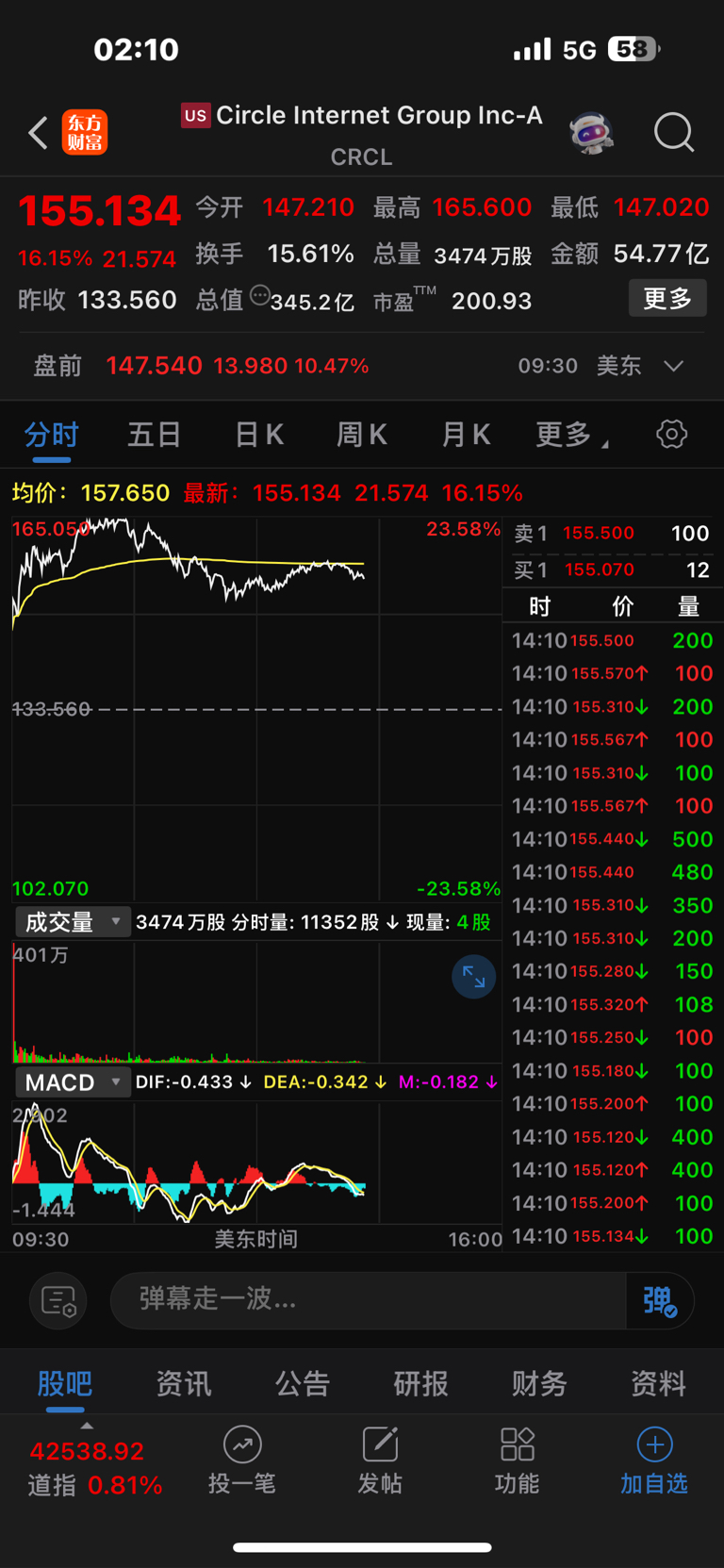Tap the 最低 147.020 value

point(661,207)
